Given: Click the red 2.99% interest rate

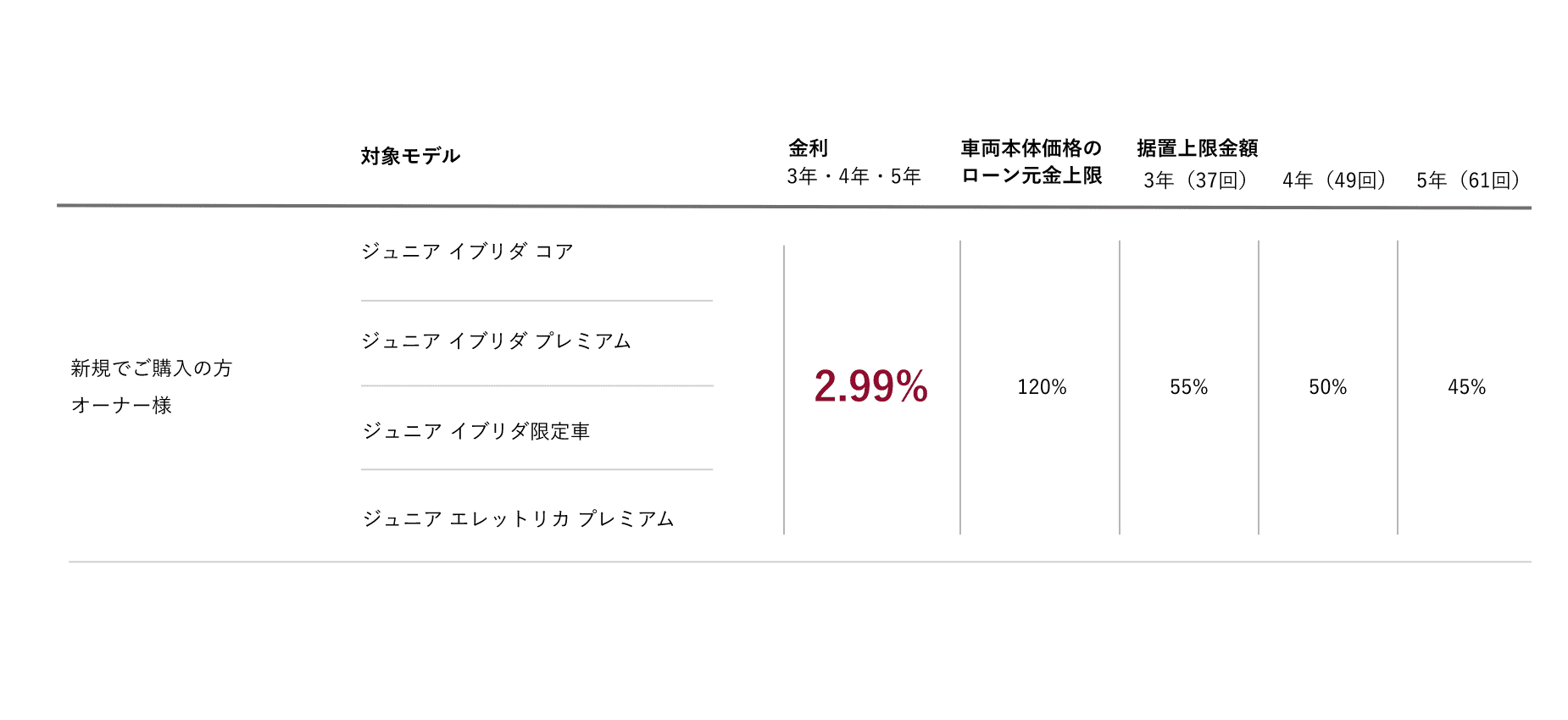Looking at the screenshot, I should 870,386.
